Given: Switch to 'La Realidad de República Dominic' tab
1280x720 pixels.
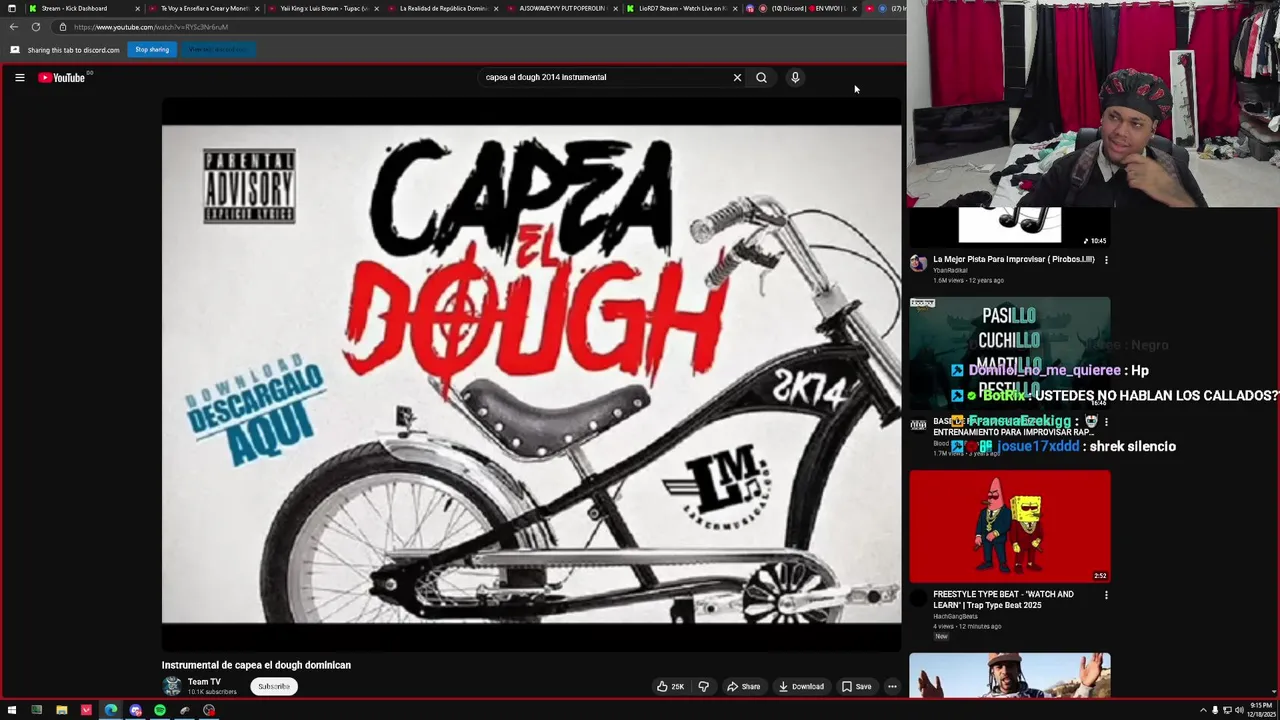Looking at the screenshot, I should click(x=444, y=8).
